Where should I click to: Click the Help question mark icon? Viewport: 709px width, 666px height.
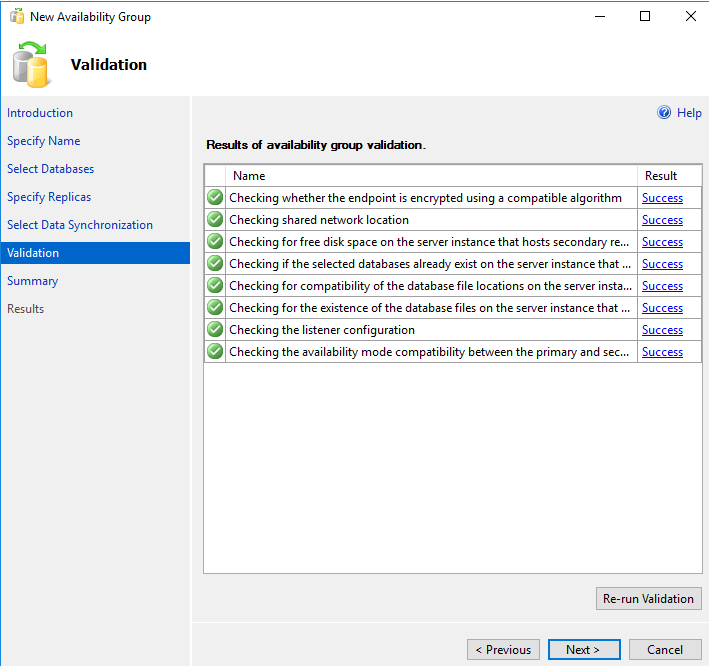pos(664,113)
